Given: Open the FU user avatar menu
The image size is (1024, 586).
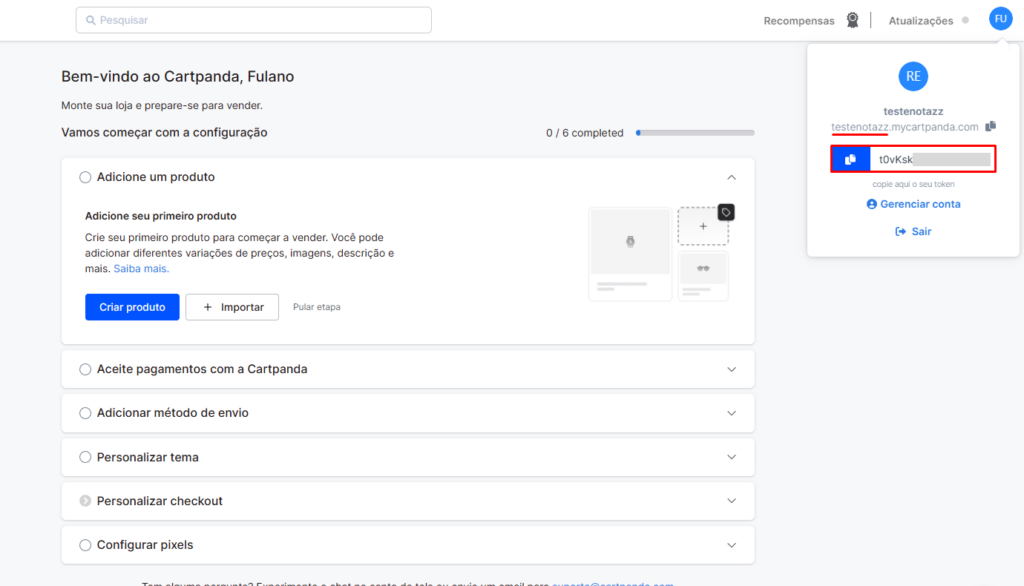Looking at the screenshot, I should (x=1000, y=19).
